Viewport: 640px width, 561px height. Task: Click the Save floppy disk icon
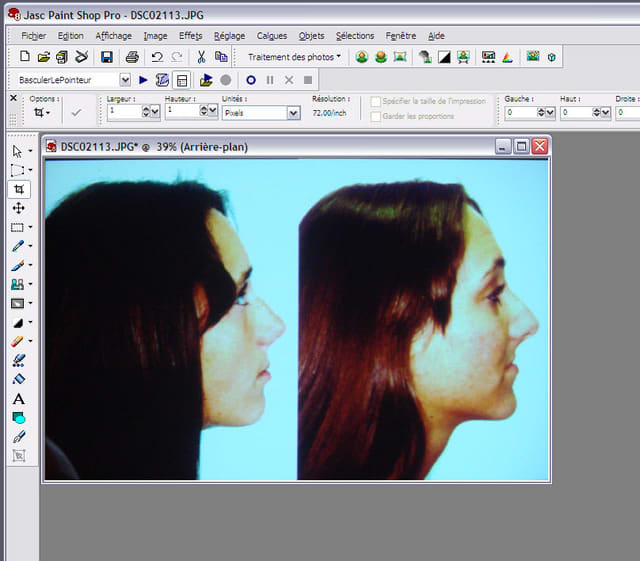click(x=107, y=57)
